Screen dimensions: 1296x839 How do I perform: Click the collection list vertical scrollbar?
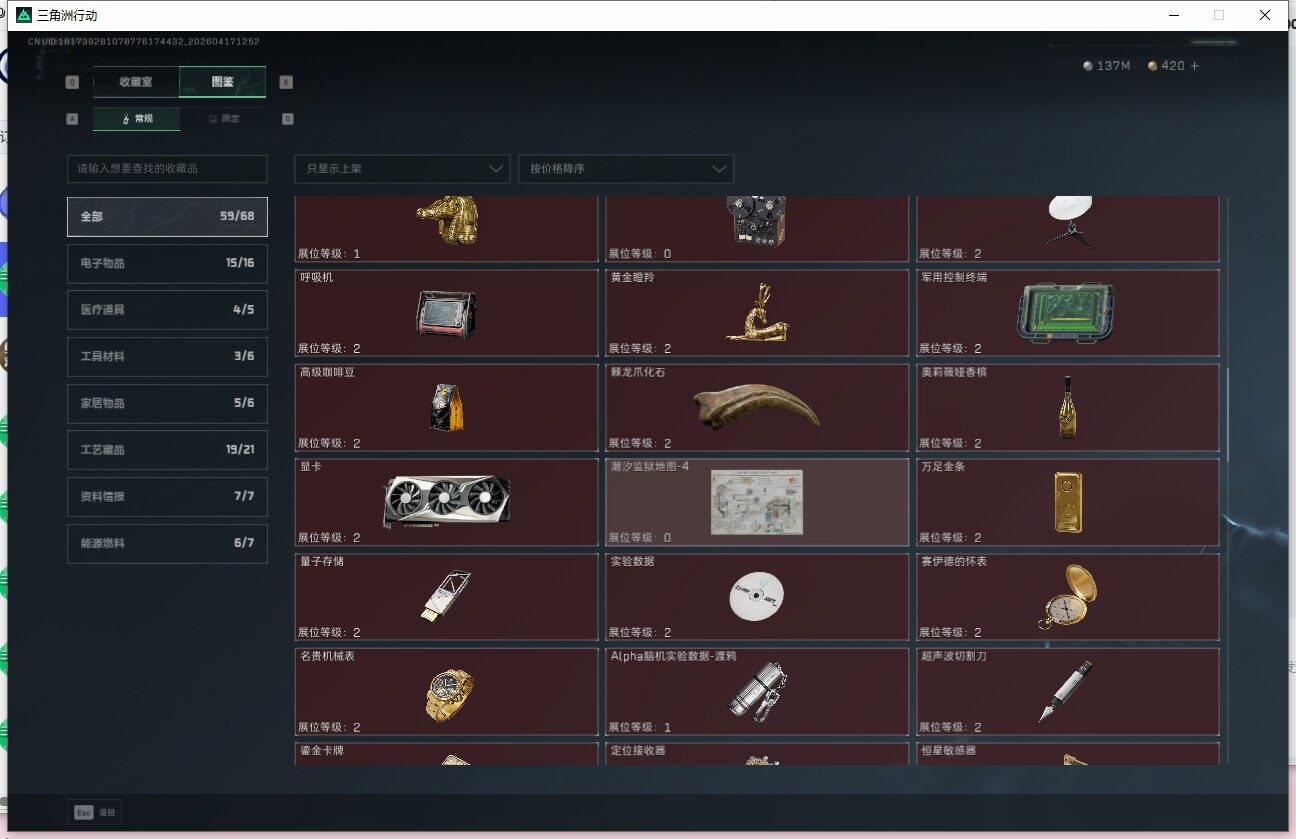pos(1227,410)
